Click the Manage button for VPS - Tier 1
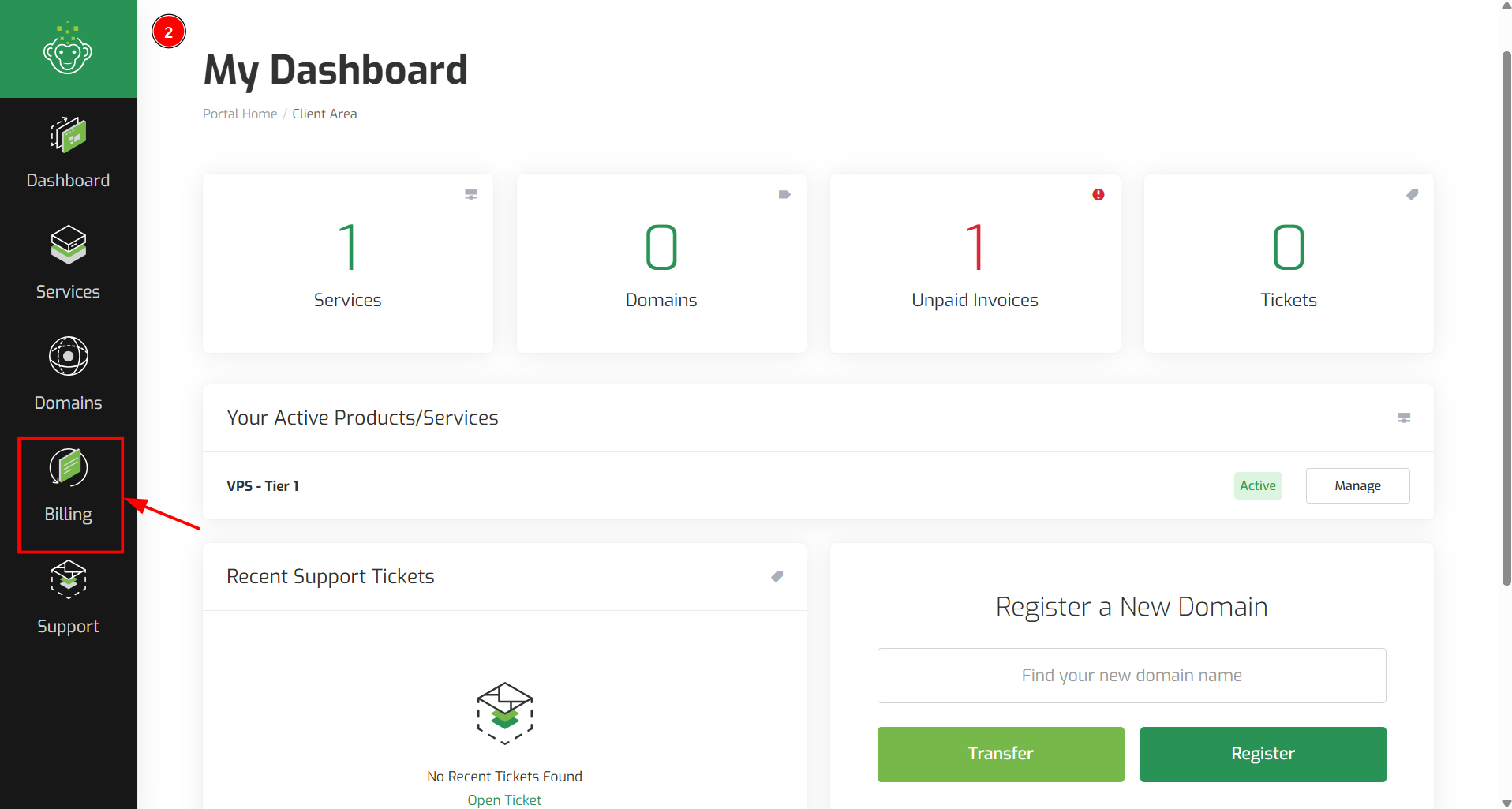 (x=1357, y=485)
